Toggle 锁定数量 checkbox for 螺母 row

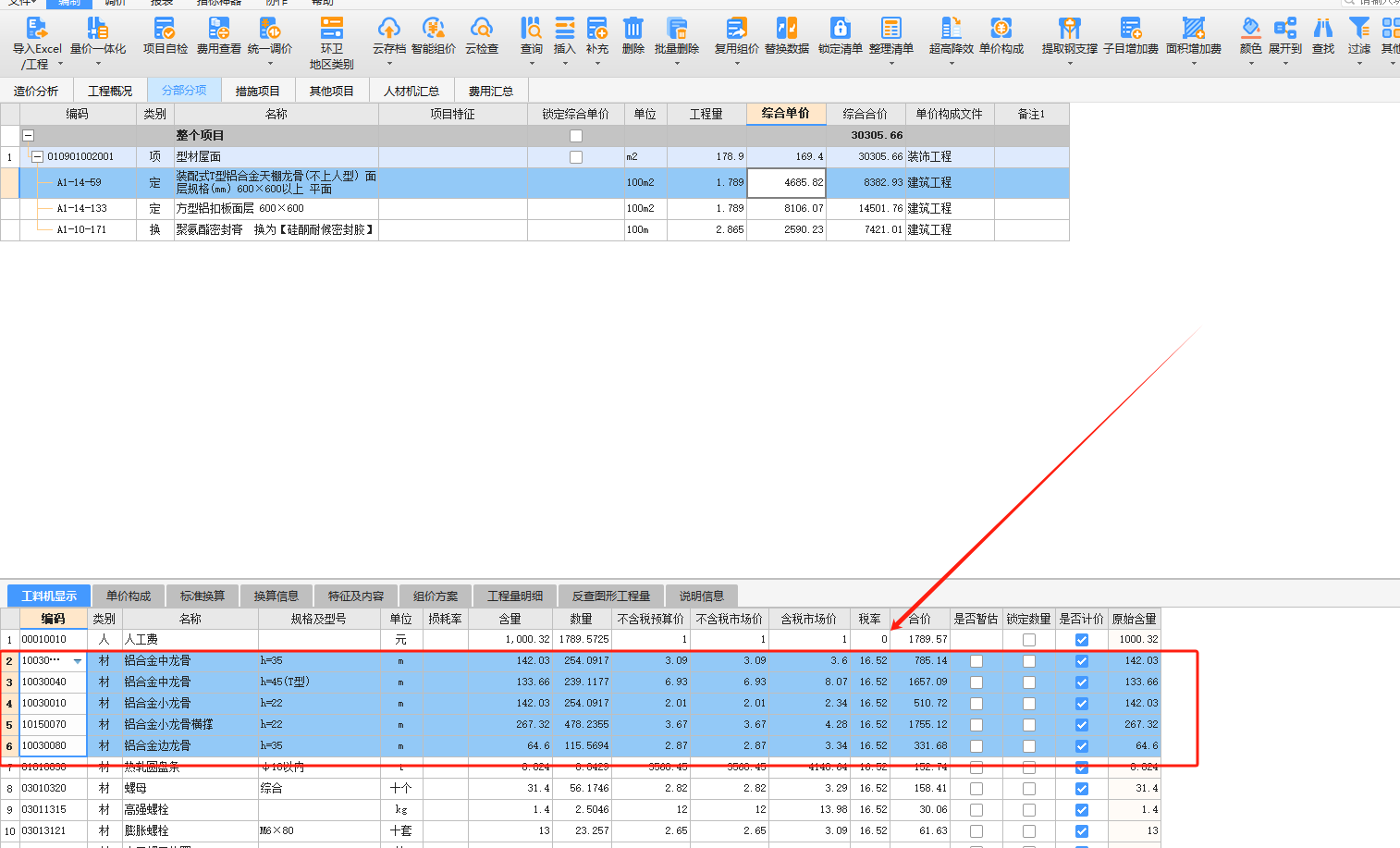tap(1029, 789)
